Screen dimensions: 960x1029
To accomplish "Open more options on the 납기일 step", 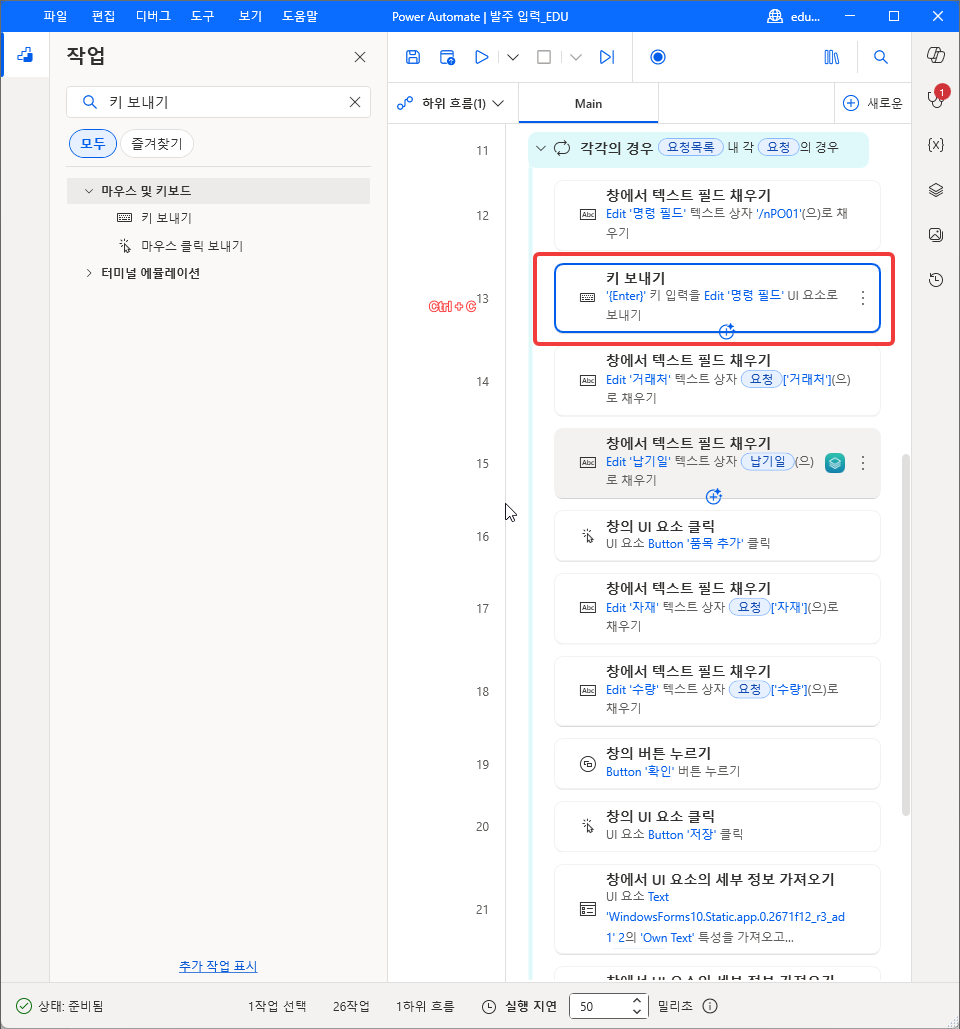I will pyautogui.click(x=862, y=463).
